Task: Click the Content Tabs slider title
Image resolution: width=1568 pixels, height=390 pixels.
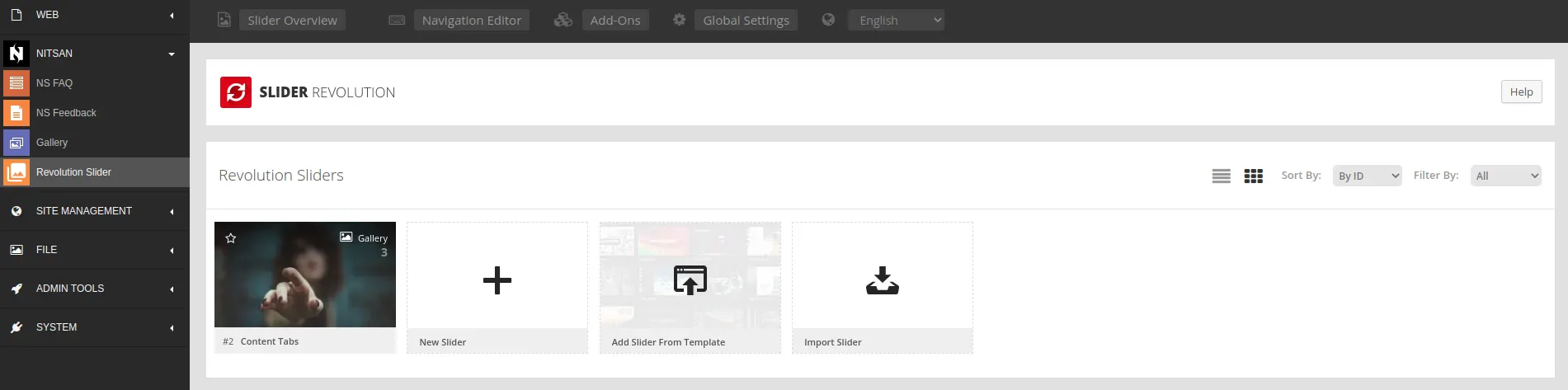Action: [270, 341]
